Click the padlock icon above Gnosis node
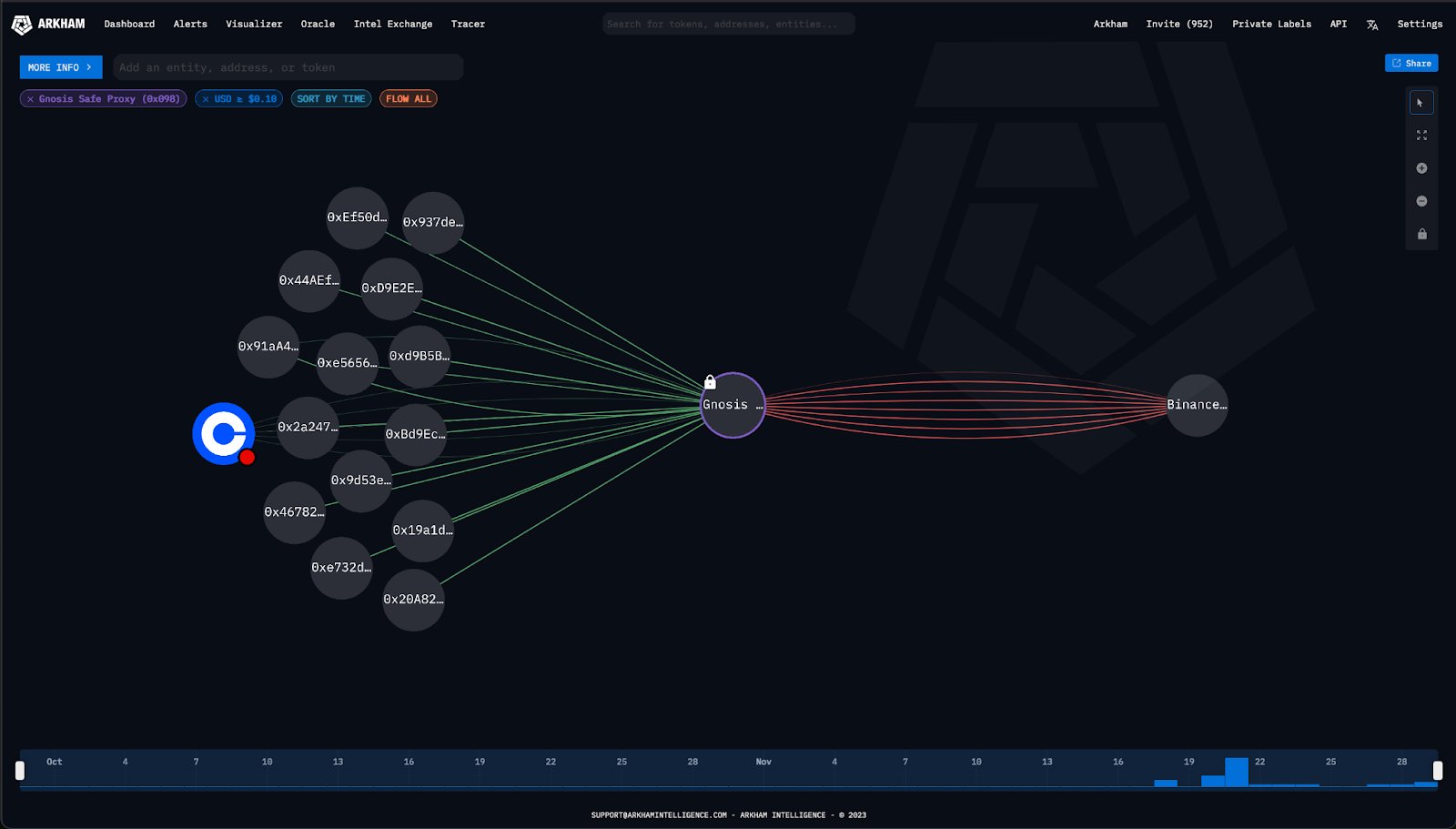The height and width of the screenshot is (829, 1456). point(710,382)
